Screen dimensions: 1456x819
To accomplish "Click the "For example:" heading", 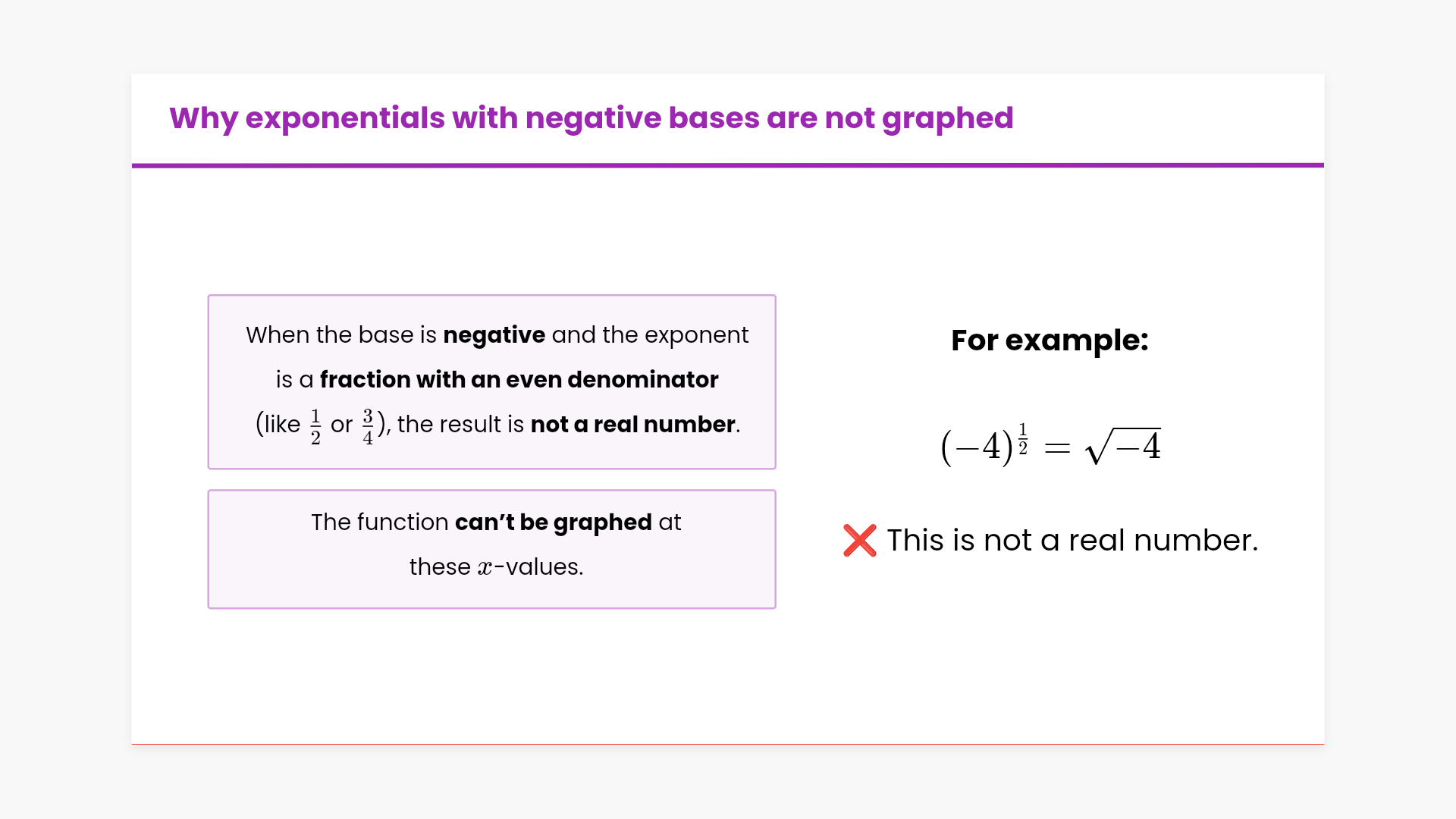I will [1050, 340].
